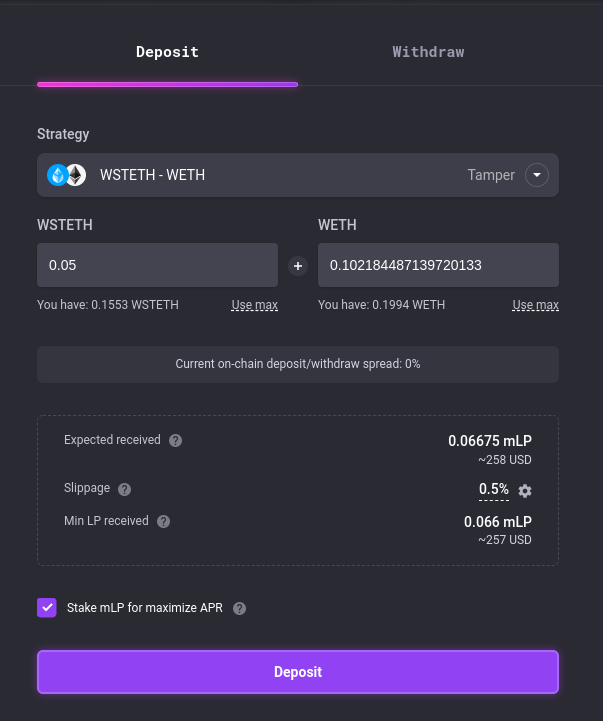Click help icon beside Slippage label
603x721 pixels.
click(x=125, y=489)
